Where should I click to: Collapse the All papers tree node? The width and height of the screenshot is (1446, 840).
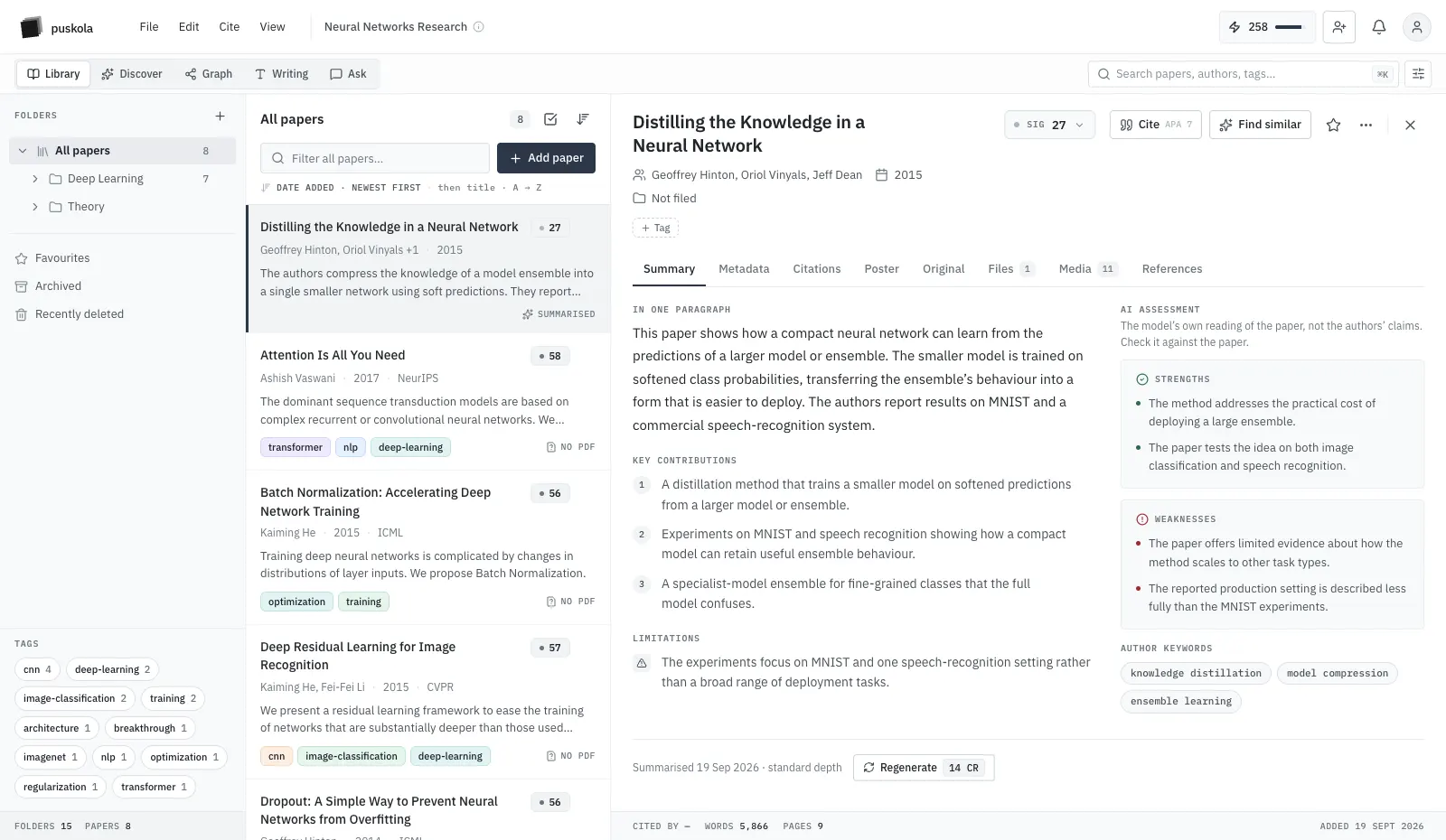[x=23, y=151]
